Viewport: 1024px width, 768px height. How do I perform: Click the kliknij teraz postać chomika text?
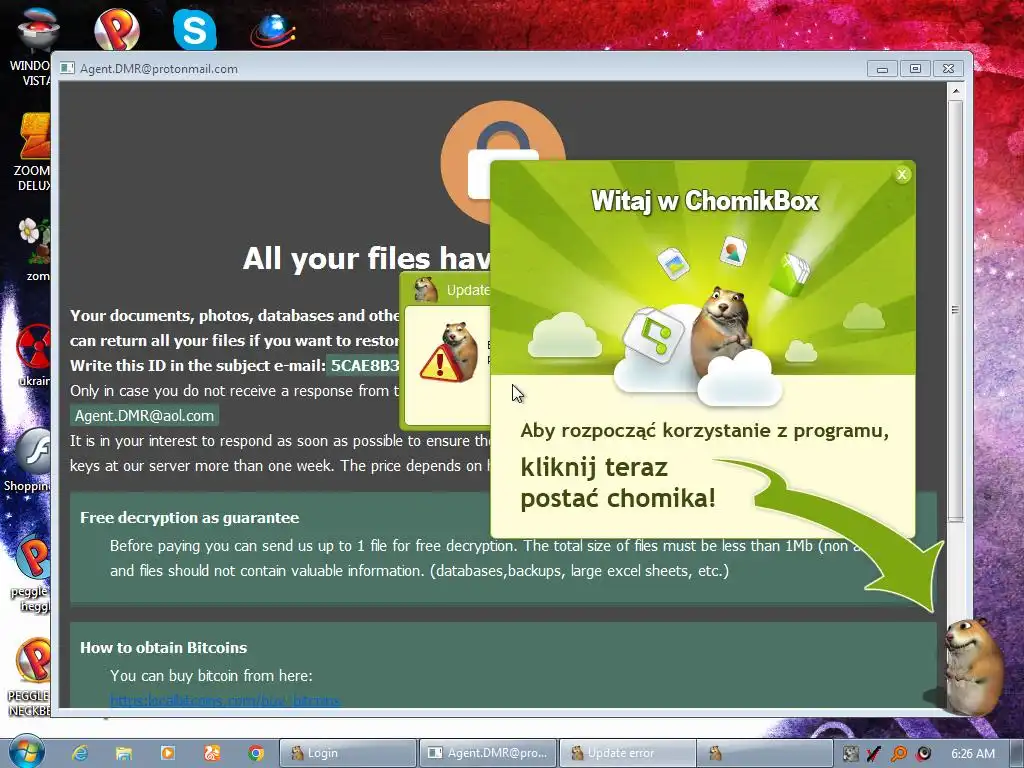(618, 483)
